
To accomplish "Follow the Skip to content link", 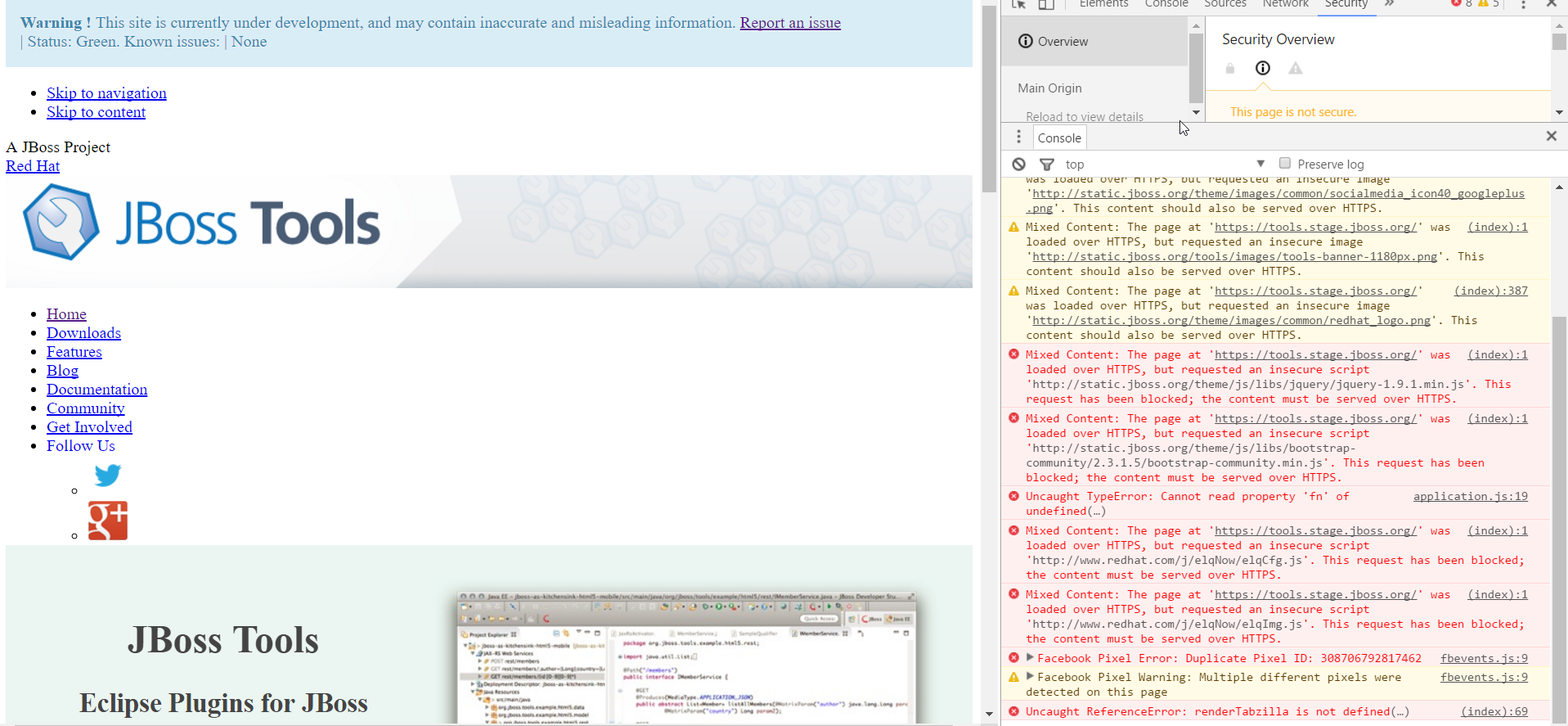I will (x=96, y=112).
